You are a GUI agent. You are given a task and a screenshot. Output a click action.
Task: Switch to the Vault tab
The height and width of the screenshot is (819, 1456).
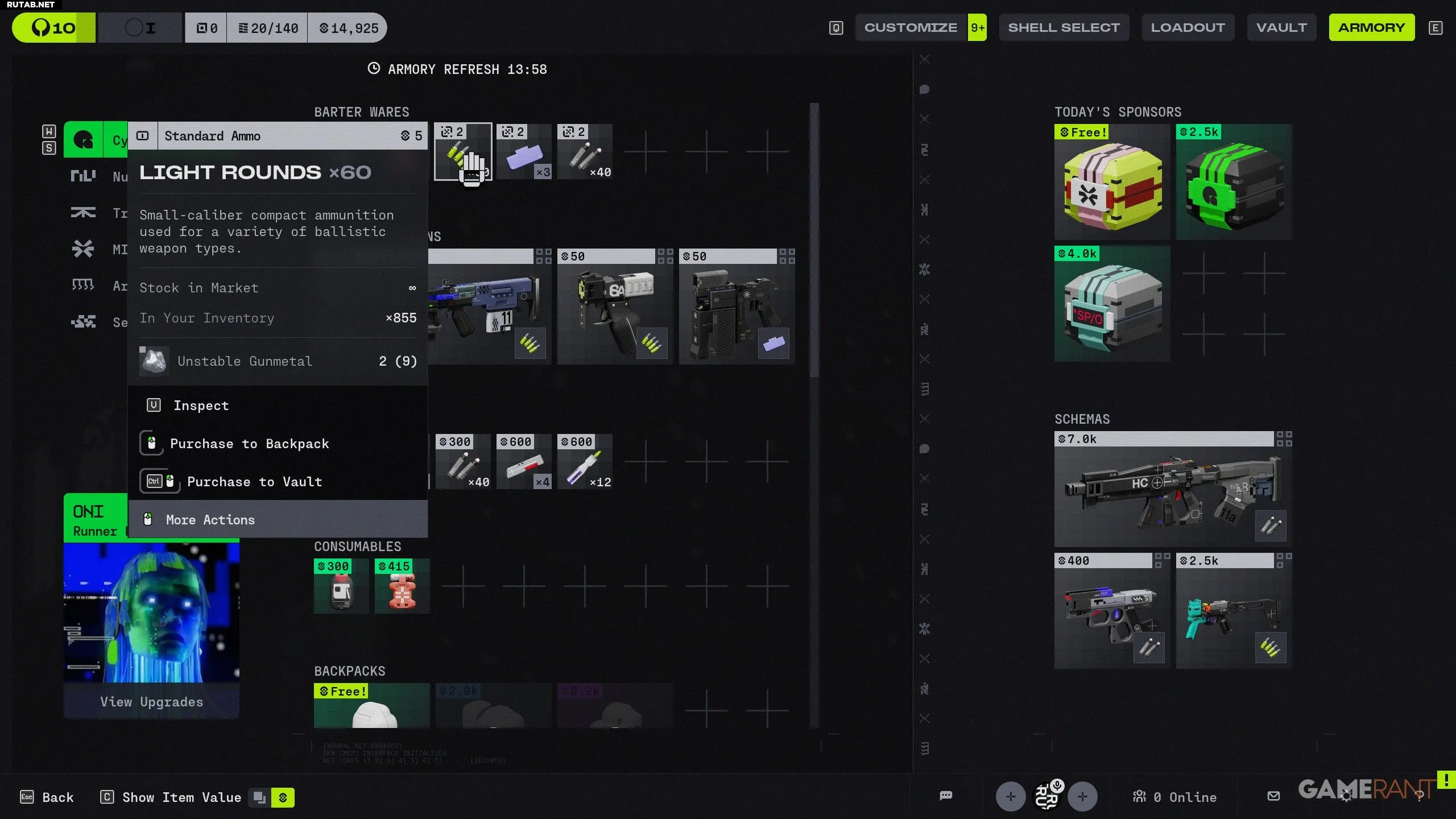[x=1281, y=27]
